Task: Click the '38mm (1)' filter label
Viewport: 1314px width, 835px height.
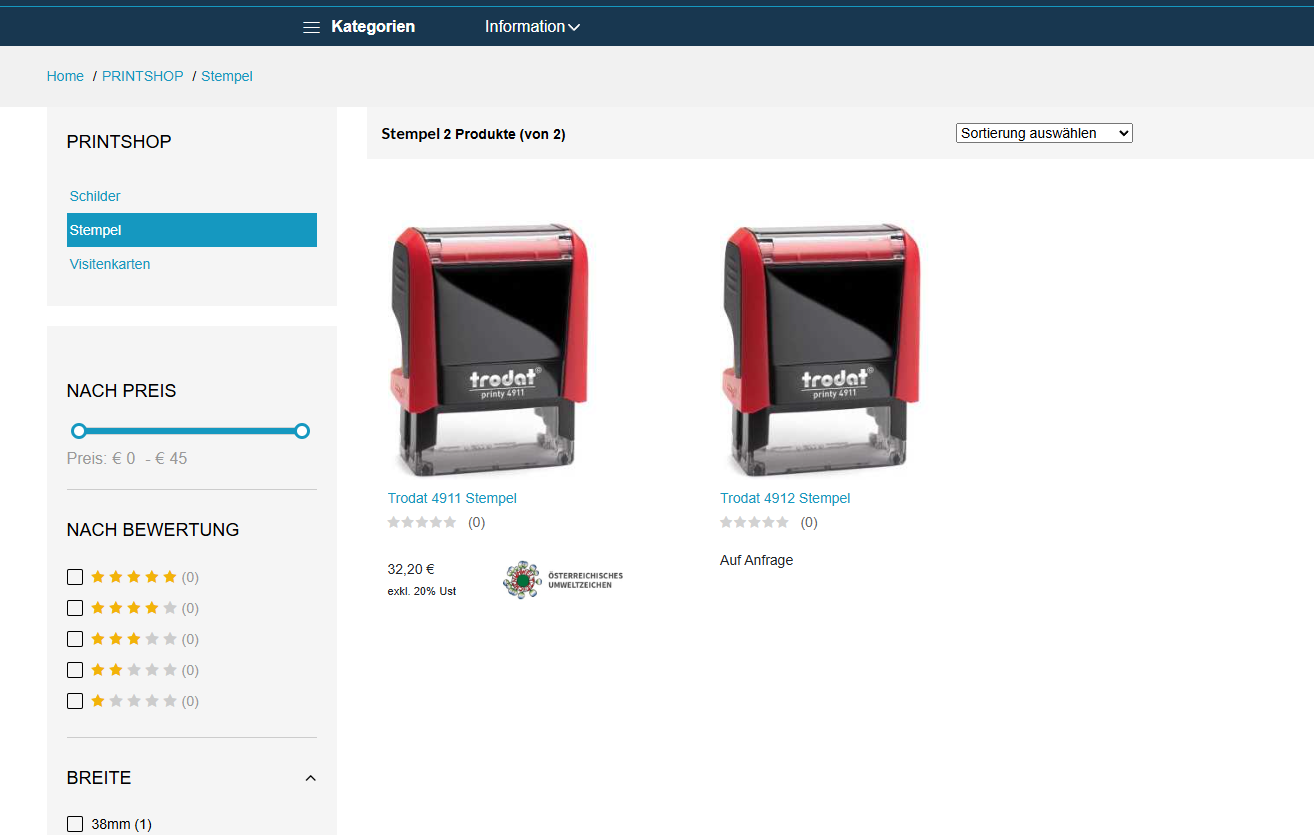Action: click(x=122, y=824)
